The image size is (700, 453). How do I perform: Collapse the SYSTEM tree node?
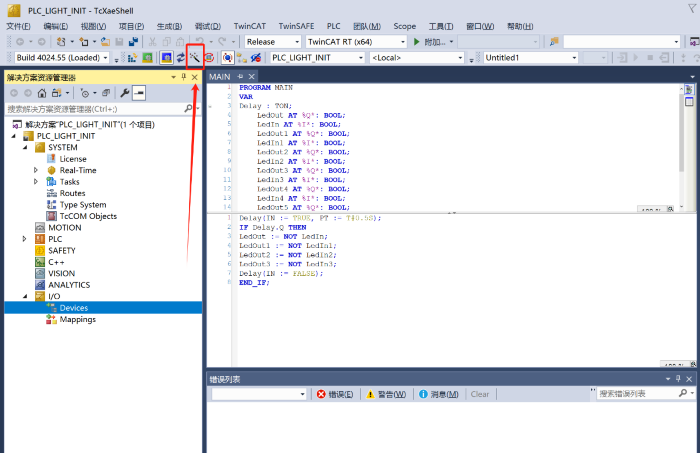coord(25,147)
